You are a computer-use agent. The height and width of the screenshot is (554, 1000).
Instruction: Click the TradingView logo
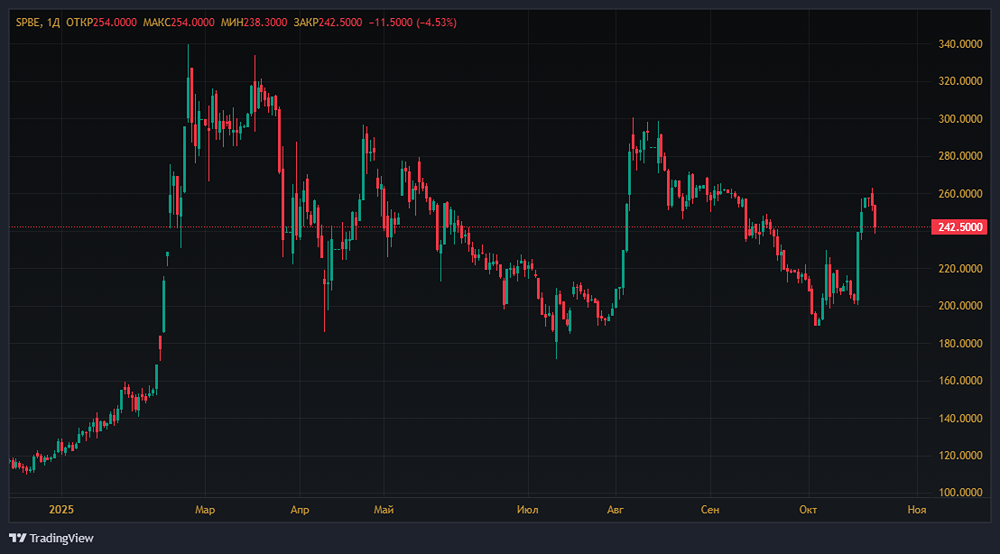pos(51,538)
